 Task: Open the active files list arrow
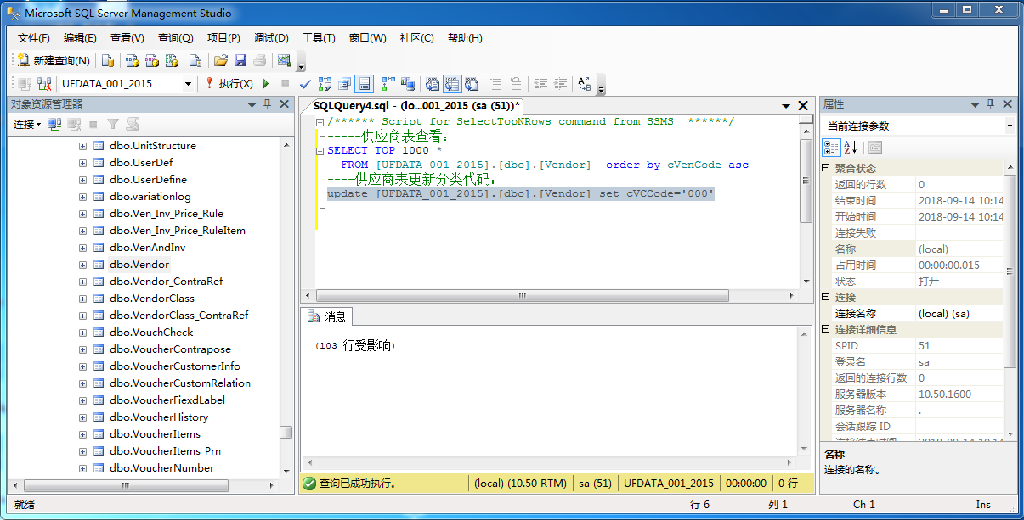[x=786, y=106]
